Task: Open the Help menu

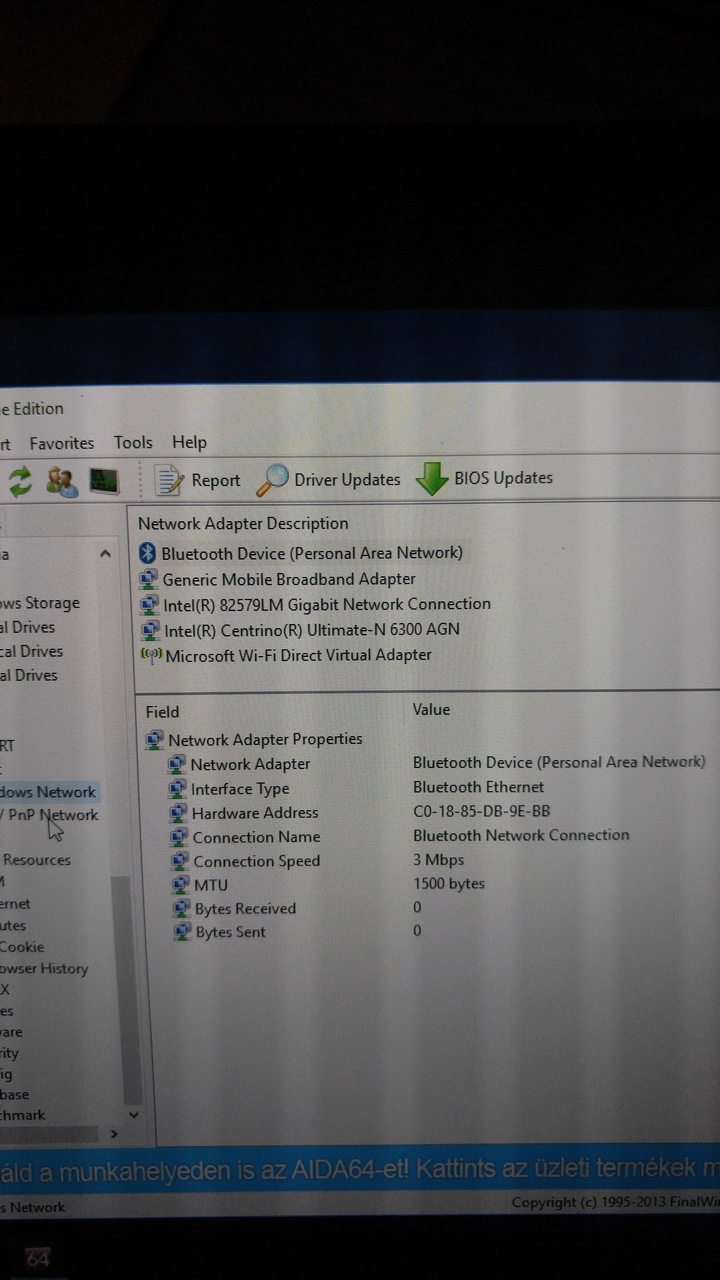Action: pyautogui.click(x=189, y=442)
